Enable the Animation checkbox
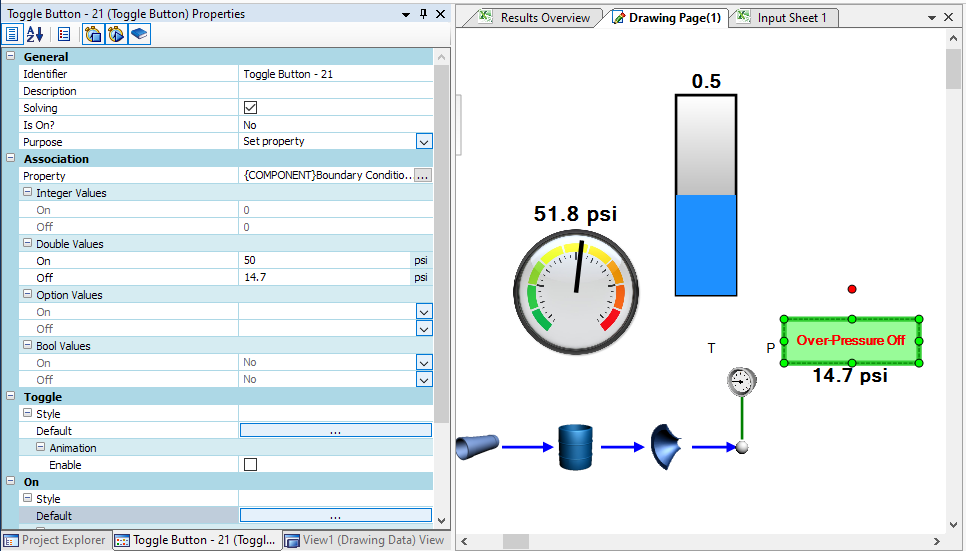Image resolution: width=966 pixels, height=551 pixels. click(x=251, y=465)
